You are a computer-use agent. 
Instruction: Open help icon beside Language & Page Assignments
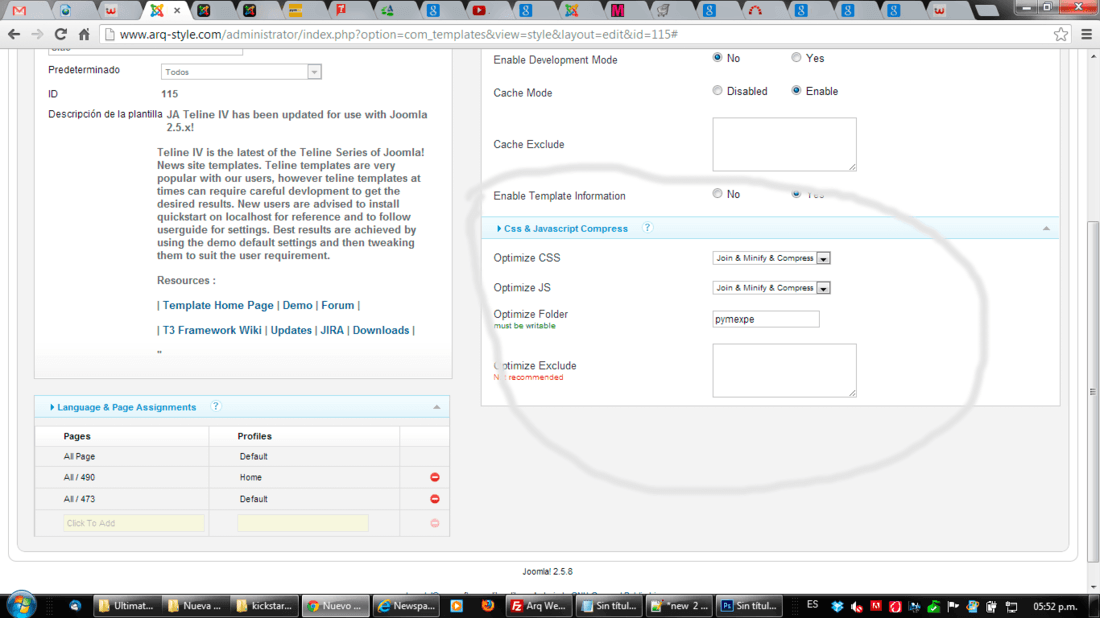216,406
